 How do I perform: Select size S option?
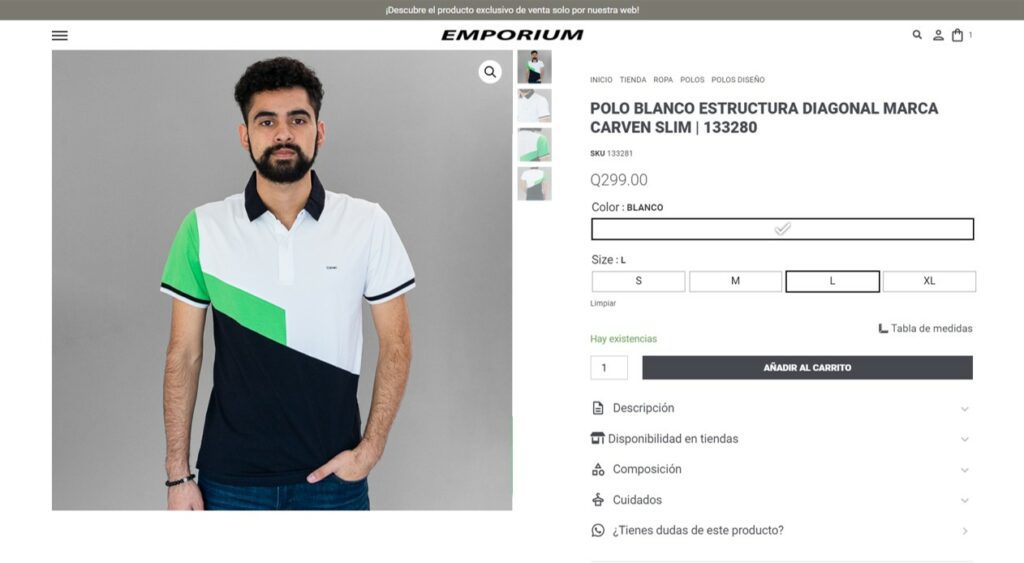coord(638,281)
